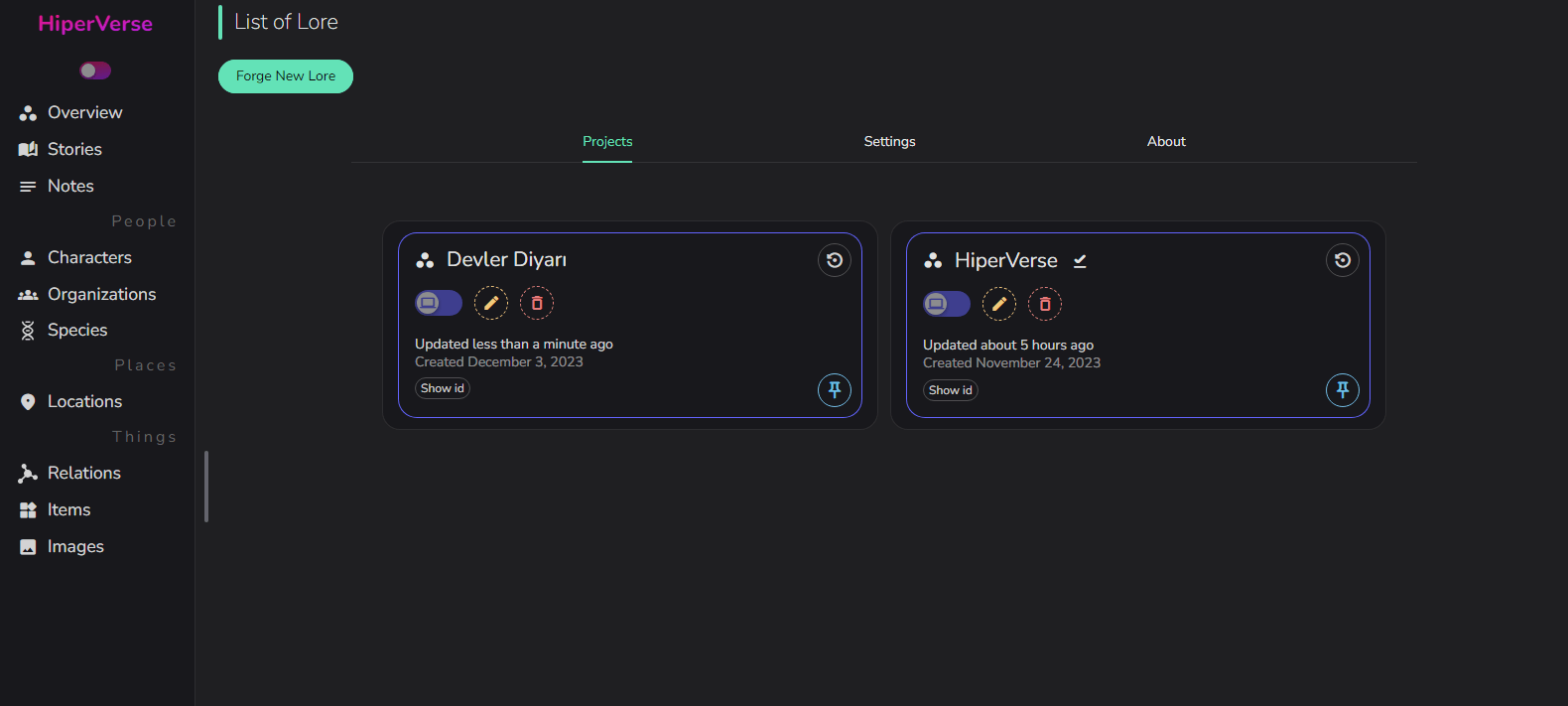
Task: Click the restore history icon on Devler Diyarı
Action: click(835, 260)
